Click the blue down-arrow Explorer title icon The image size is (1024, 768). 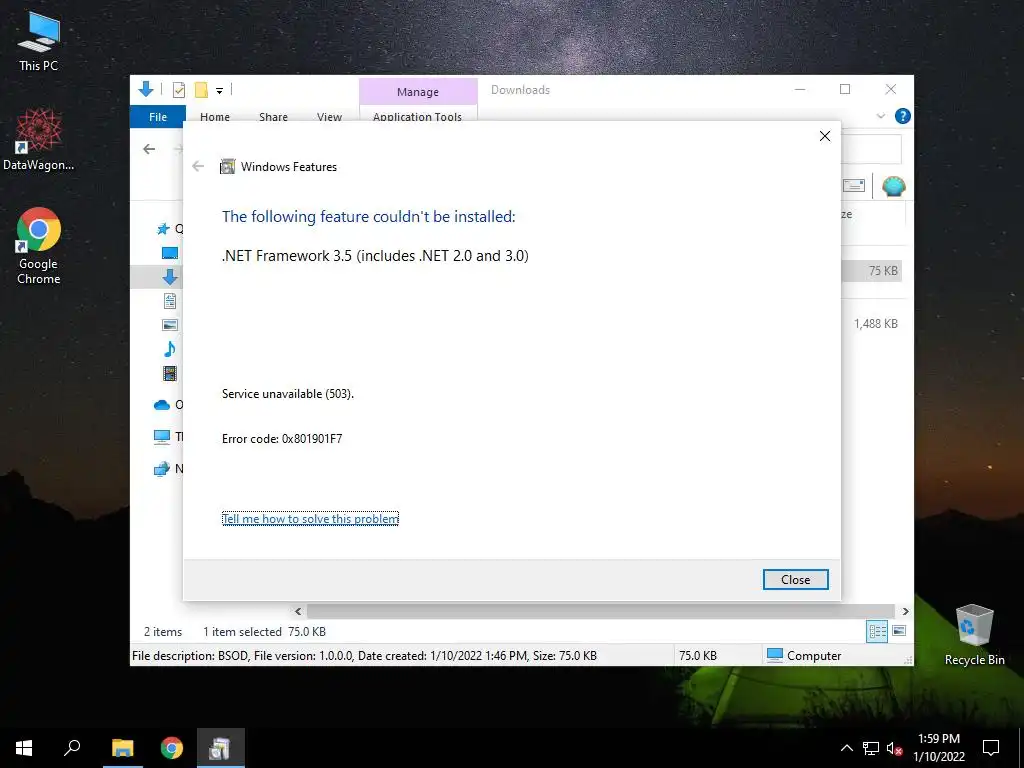146,89
